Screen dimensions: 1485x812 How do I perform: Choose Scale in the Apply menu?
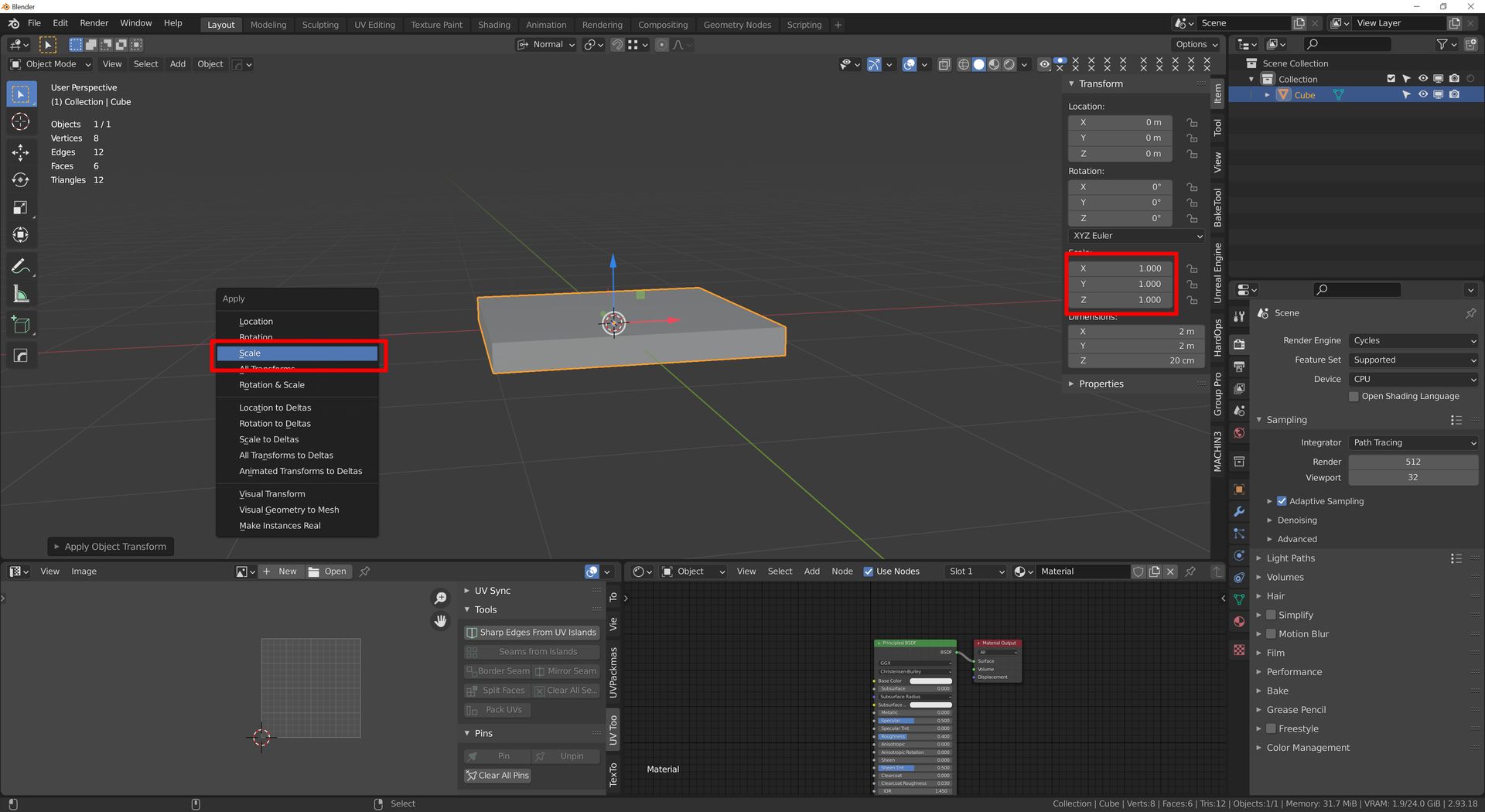click(297, 353)
